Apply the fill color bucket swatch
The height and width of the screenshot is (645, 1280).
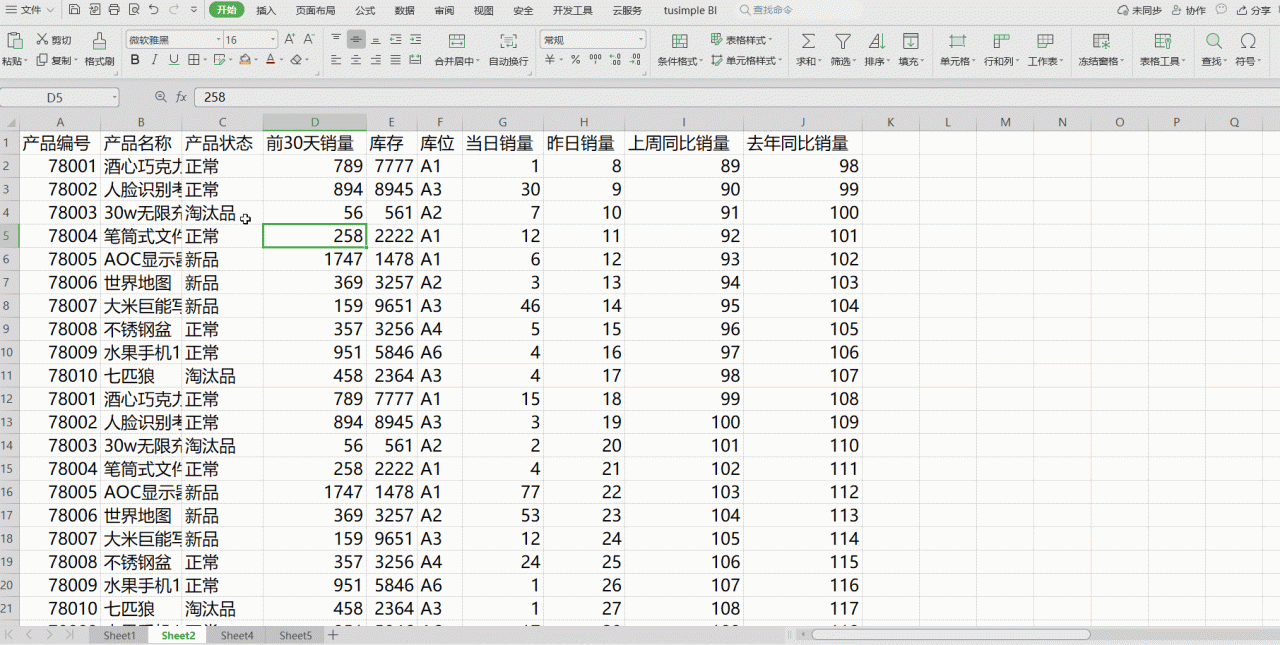(244, 60)
